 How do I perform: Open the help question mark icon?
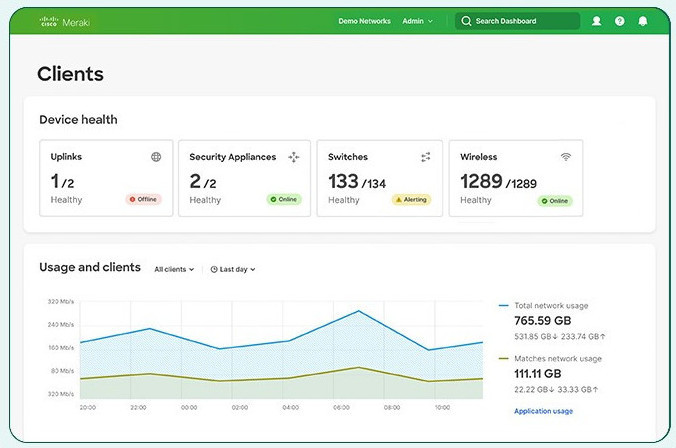(x=620, y=21)
